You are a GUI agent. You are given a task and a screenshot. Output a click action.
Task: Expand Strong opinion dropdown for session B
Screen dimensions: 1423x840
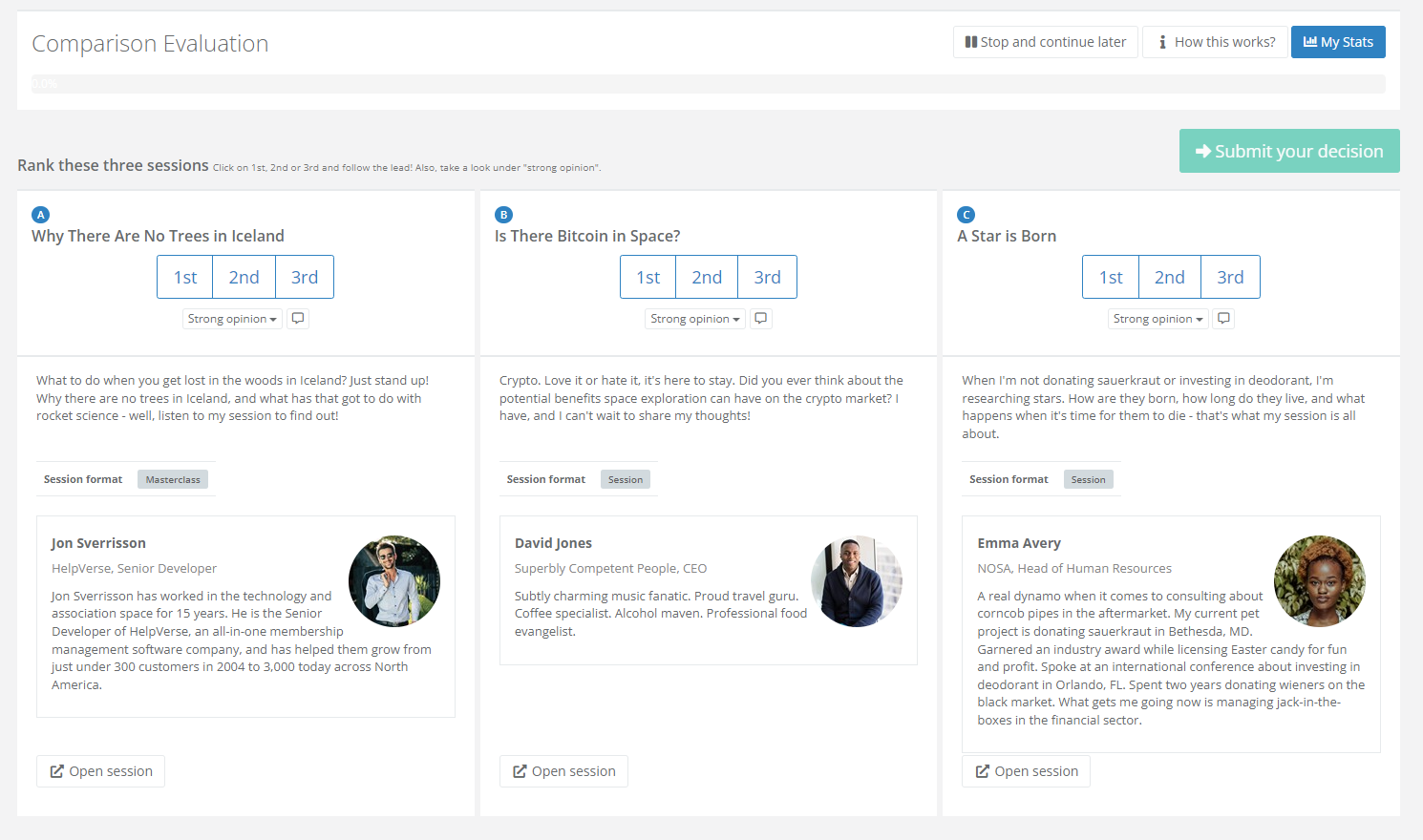(694, 319)
